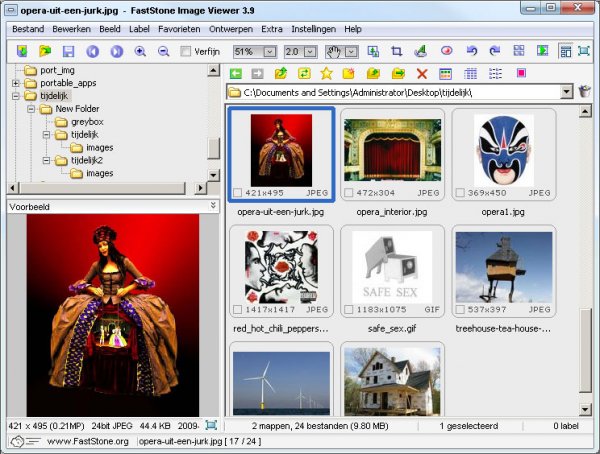The width and height of the screenshot is (600, 454).
Task: Tick the checkbox on safe_sex.gif thumbnail
Action: (349, 309)
